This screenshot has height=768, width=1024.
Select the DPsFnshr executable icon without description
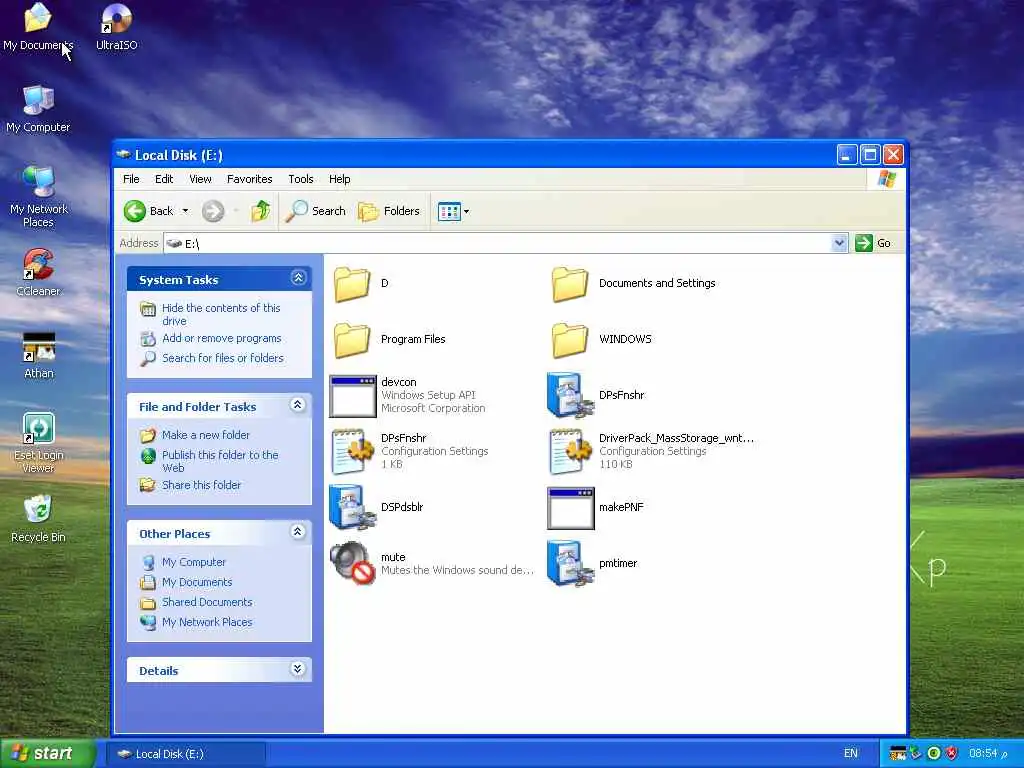point(570,395)
